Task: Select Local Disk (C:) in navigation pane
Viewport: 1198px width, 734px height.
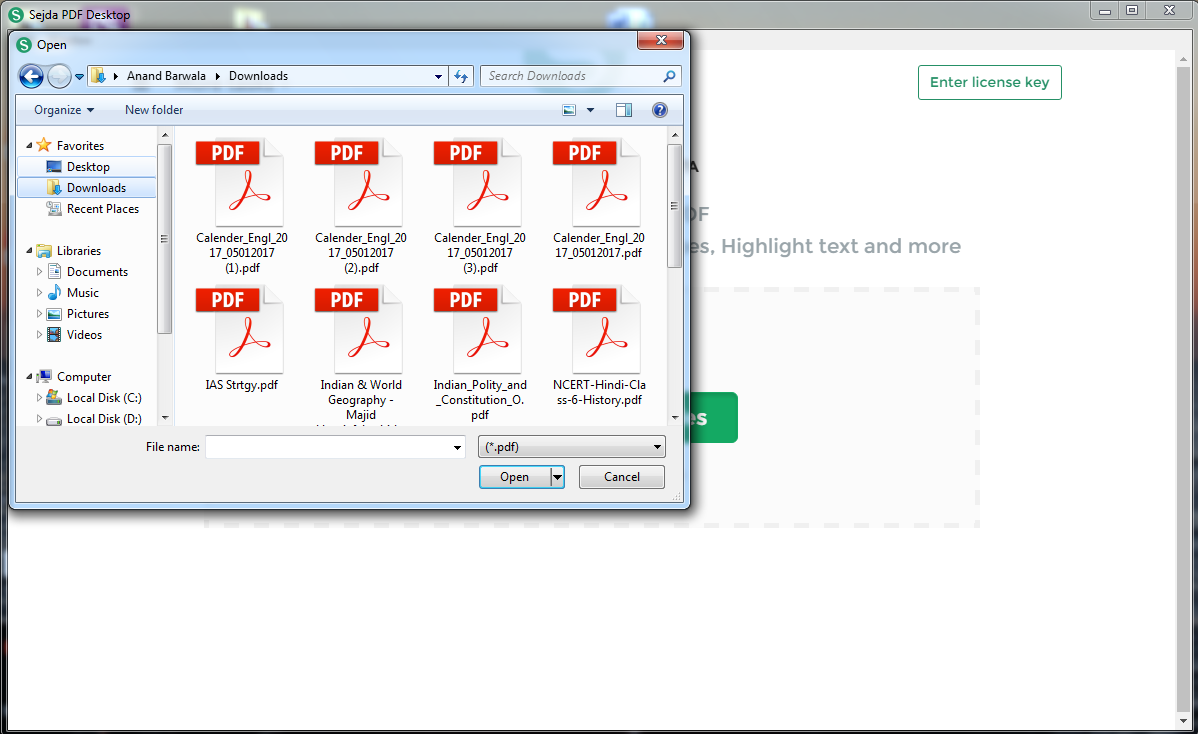Action: point(104,398)
